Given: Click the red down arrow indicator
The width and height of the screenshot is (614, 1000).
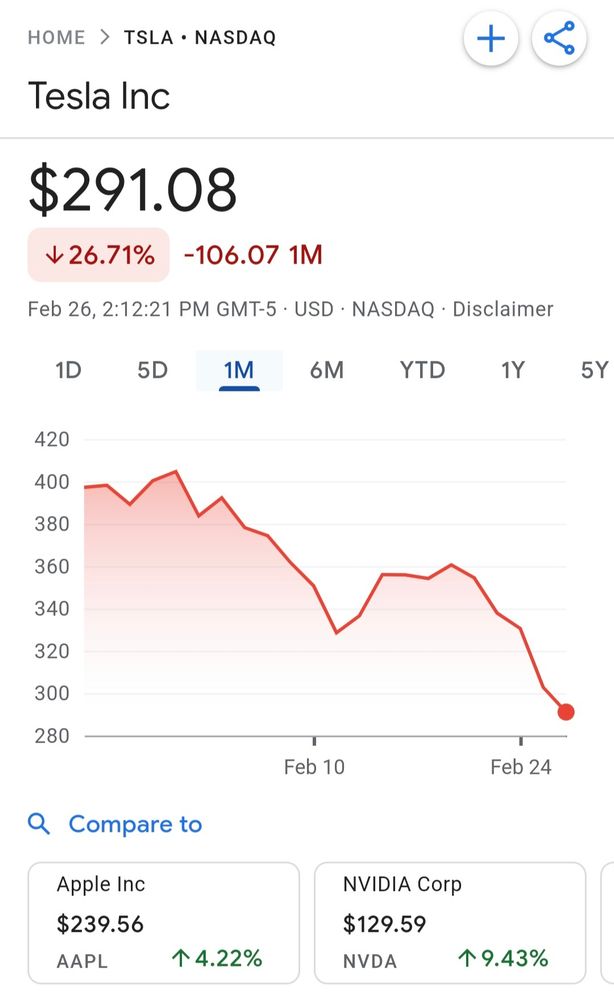Looking at the screenshot, I should click(x=53, y=255).
